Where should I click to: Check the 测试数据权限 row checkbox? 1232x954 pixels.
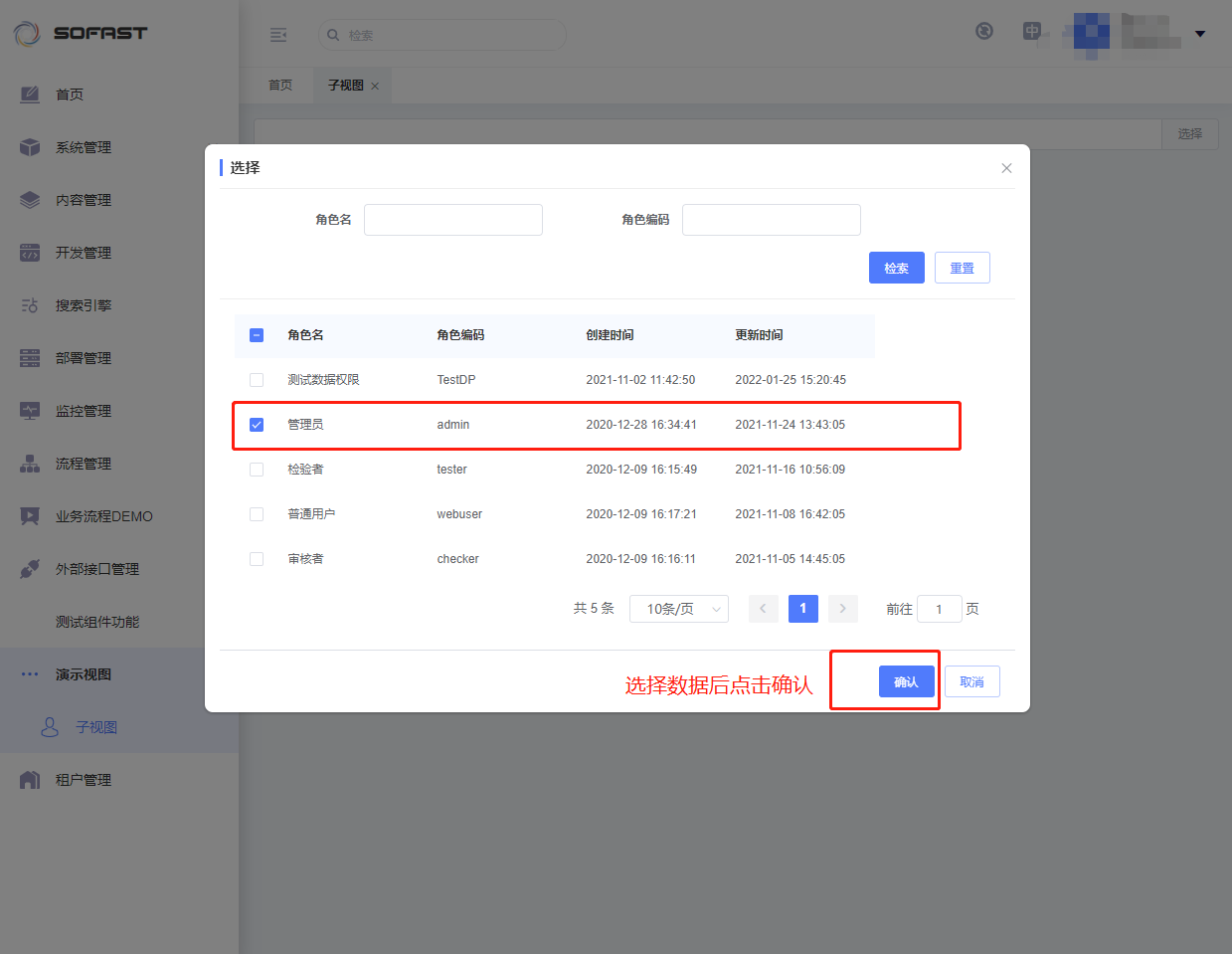tap(257, 380)
